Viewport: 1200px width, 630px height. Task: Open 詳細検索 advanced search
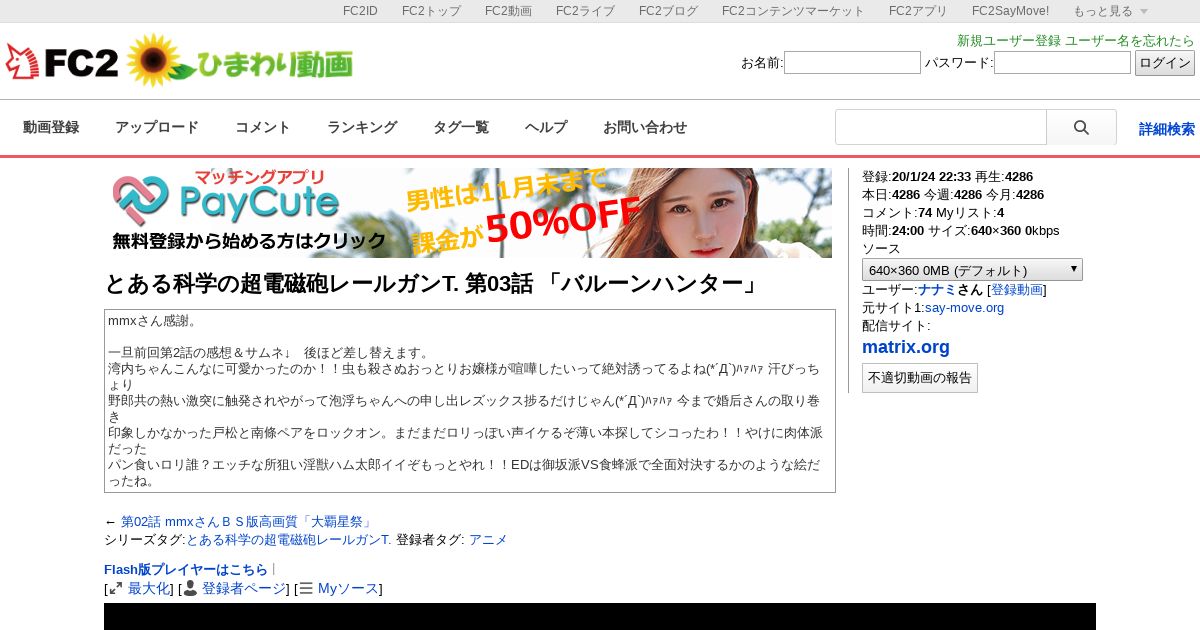coord(1167,129)
